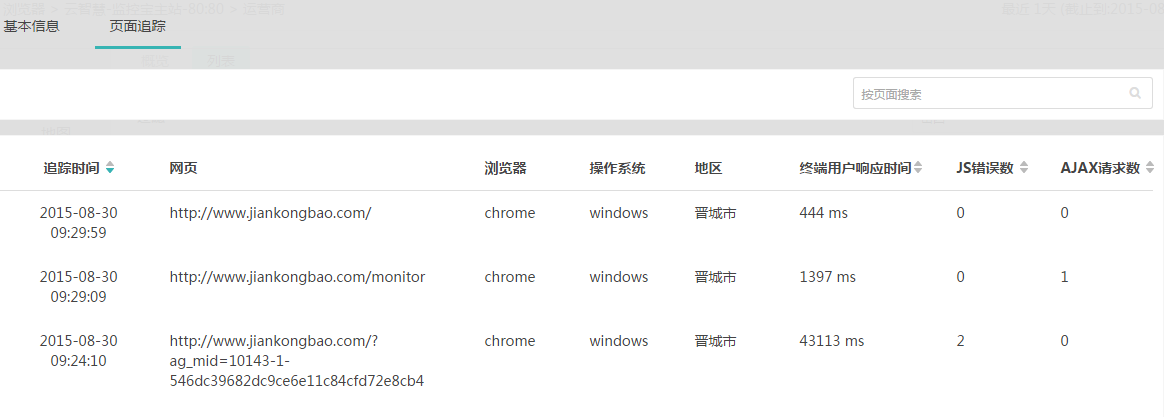Click the 网页 column header
Screen dimensions: 1164x417
tap(183, 168)
